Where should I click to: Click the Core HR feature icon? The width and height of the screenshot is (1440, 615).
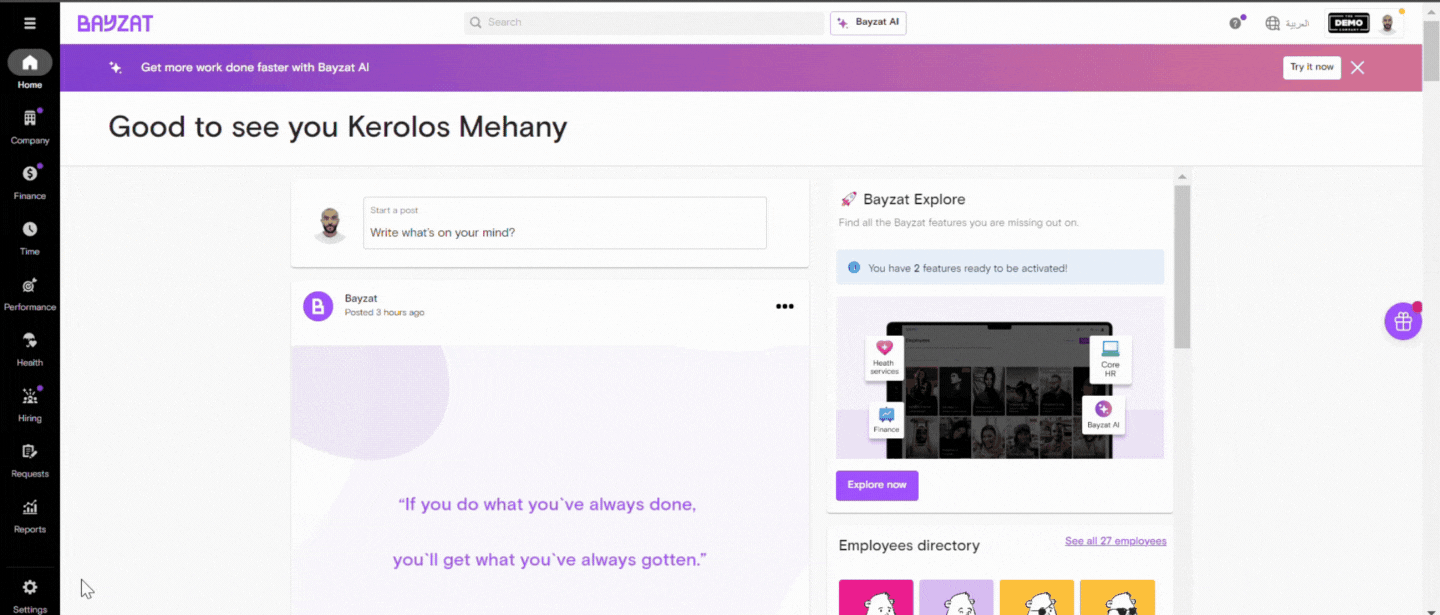(1110, 359)
